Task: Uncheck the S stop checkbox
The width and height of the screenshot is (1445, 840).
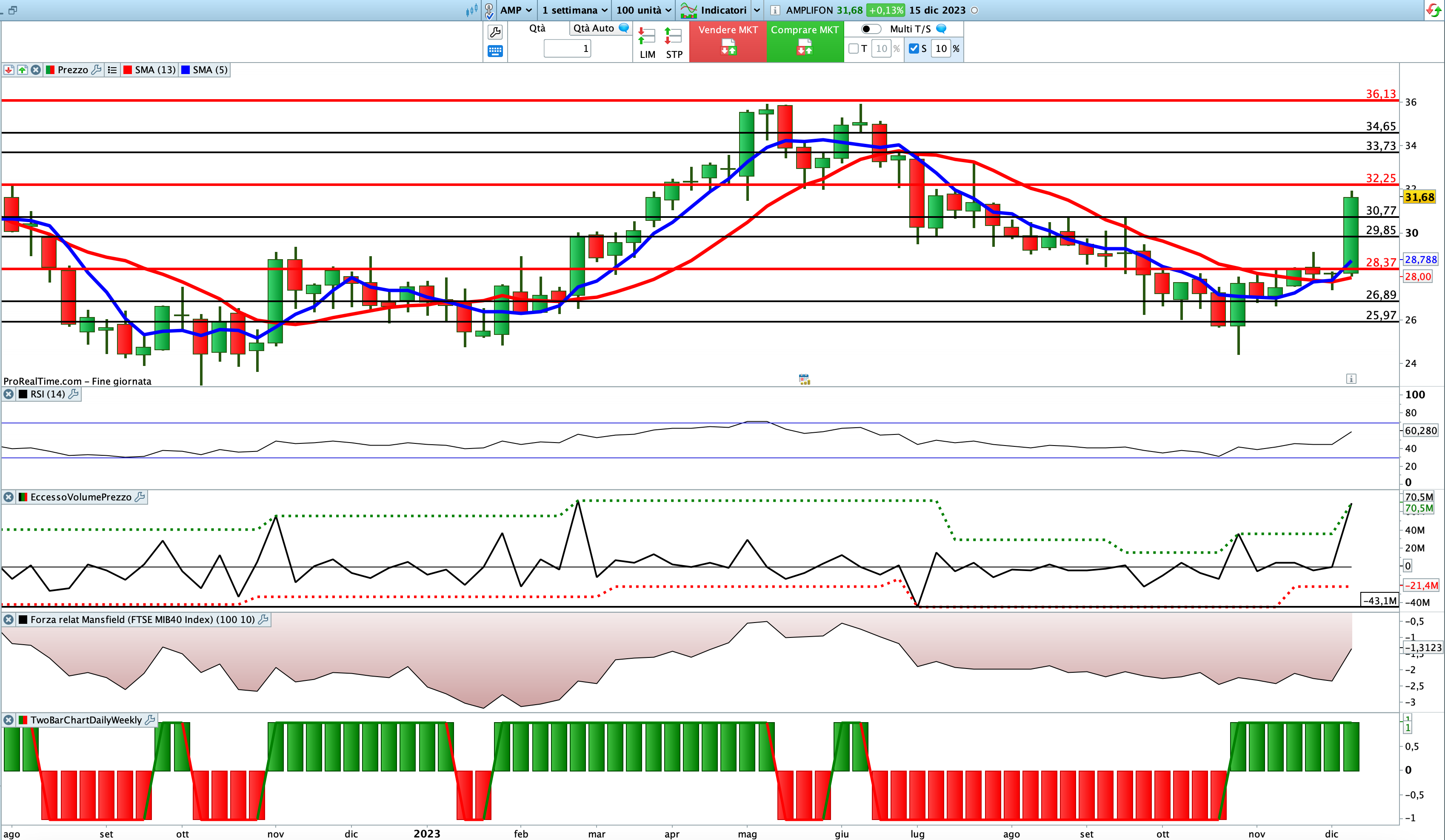Action: tap(914, 49)
